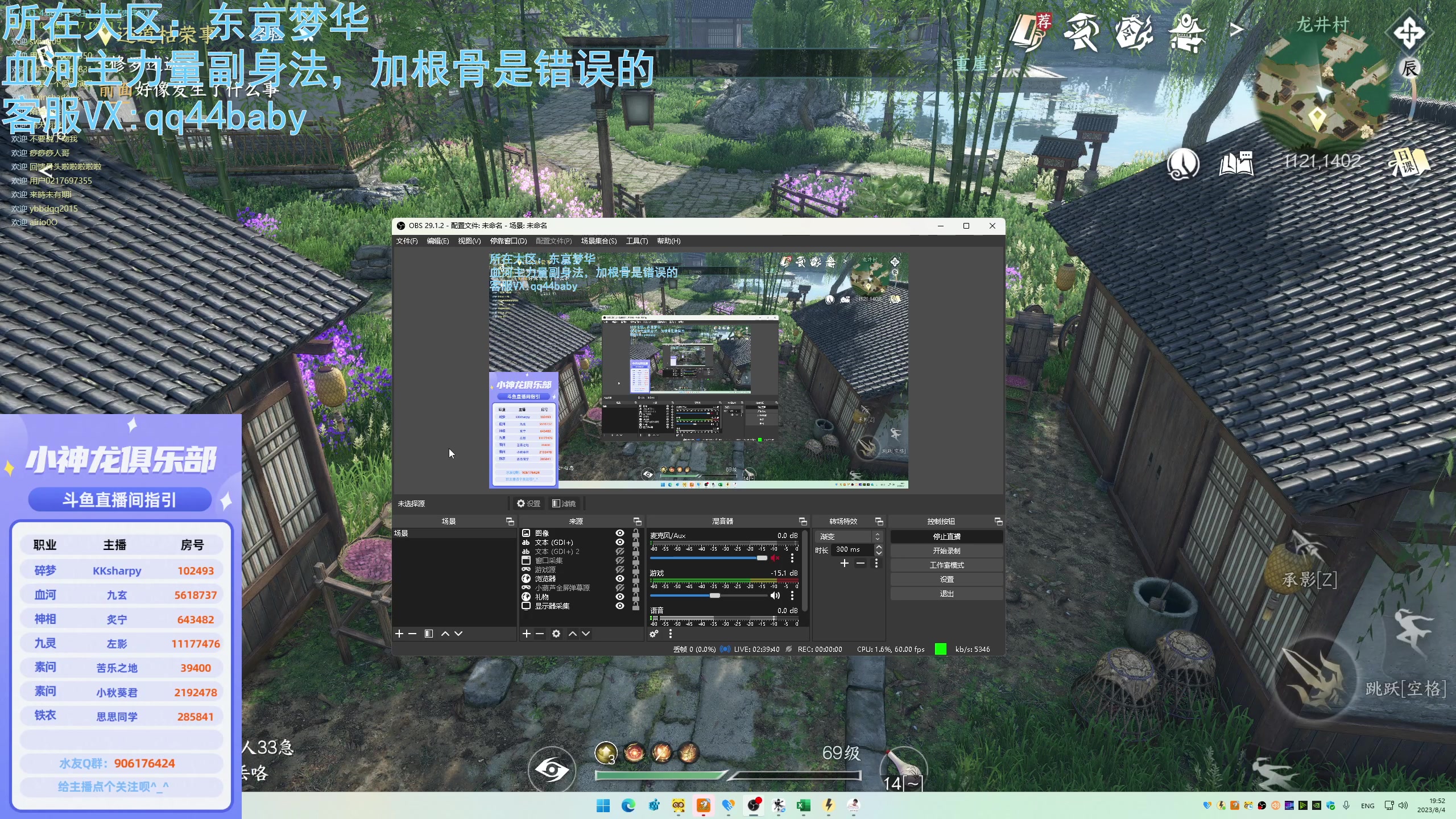Viewport: 1456px width, 819px height.
Task: Decrease transition duration with down stepper arrow
Action: [879, 553]
